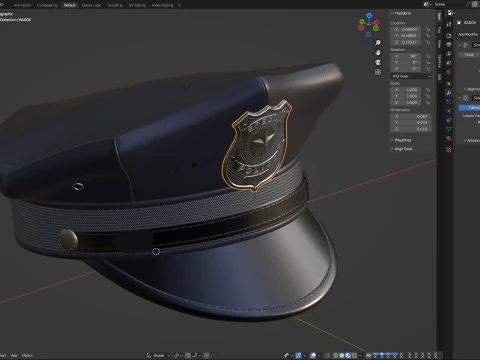
Task: Select the Default workspace tab
Action: click(x=69, y=5)
